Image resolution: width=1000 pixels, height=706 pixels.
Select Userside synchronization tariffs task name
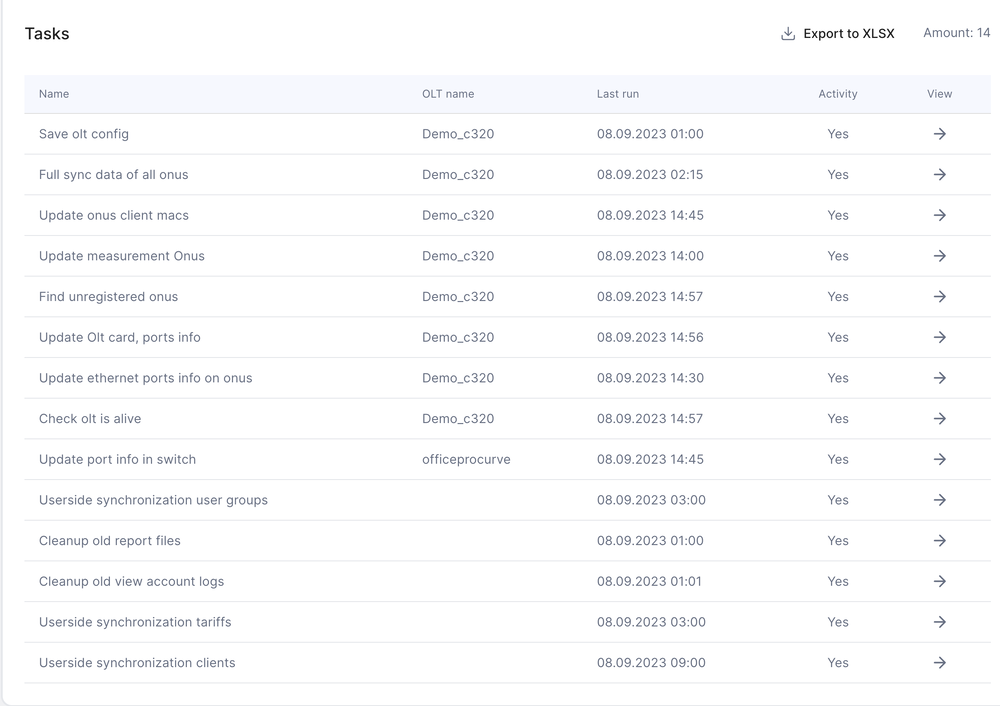[x=135, y=622]
